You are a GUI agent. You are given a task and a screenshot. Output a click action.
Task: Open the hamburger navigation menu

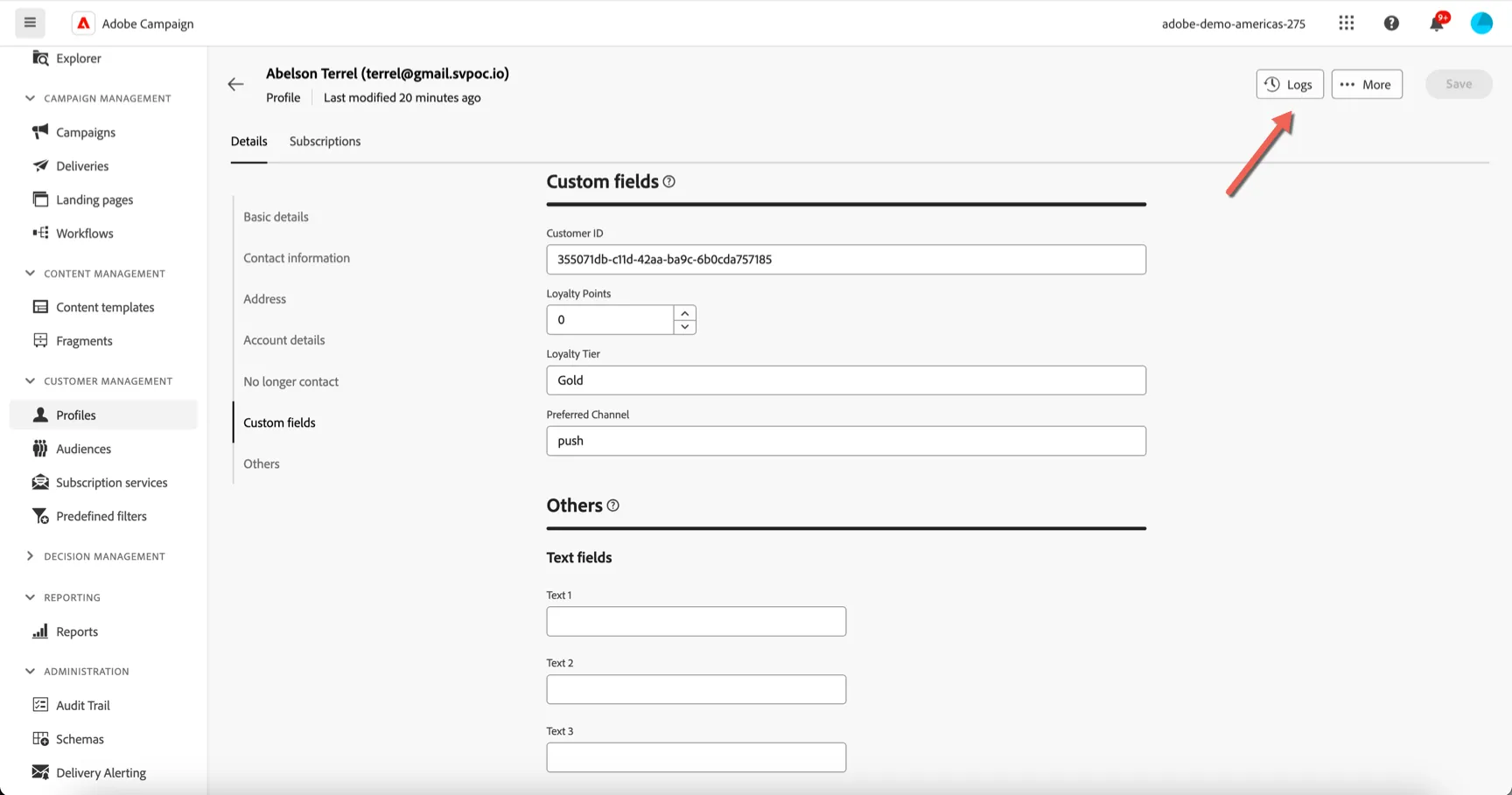pyautogui.click(x=30, y=23)
